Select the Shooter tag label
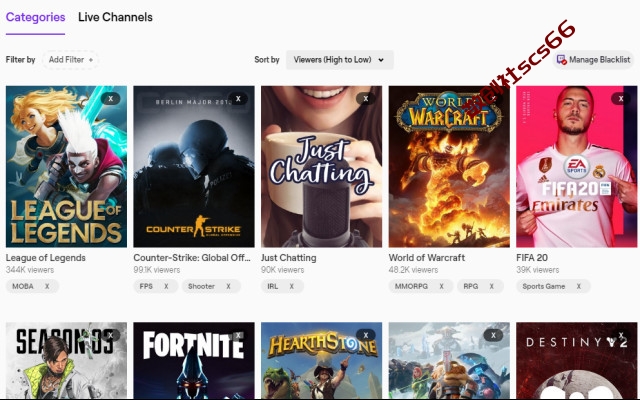 point(201,286)
